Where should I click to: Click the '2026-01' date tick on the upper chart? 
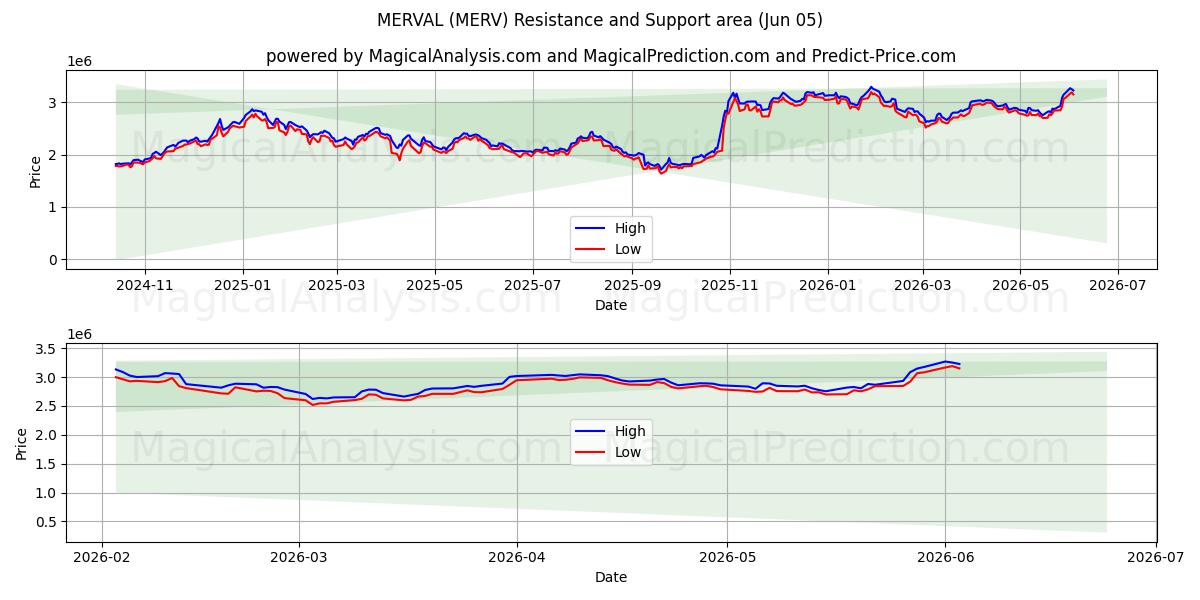point(828,284)
